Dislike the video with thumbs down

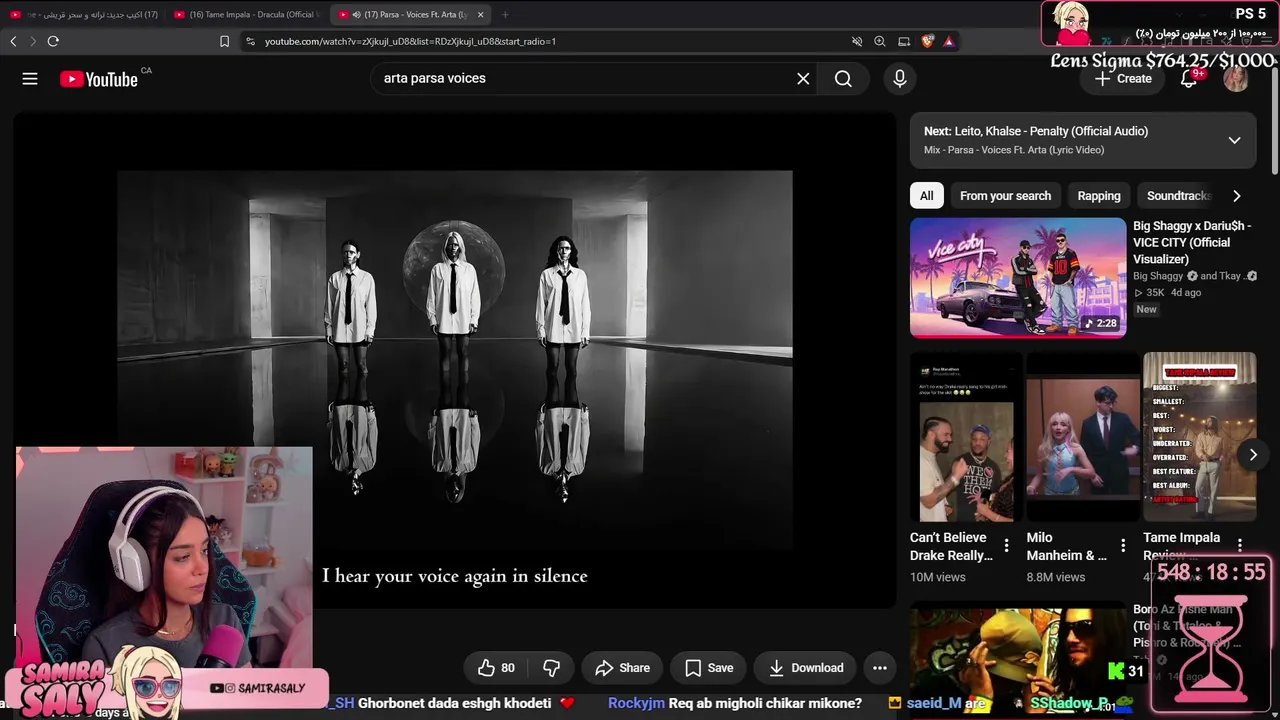[x=551, y=668]
